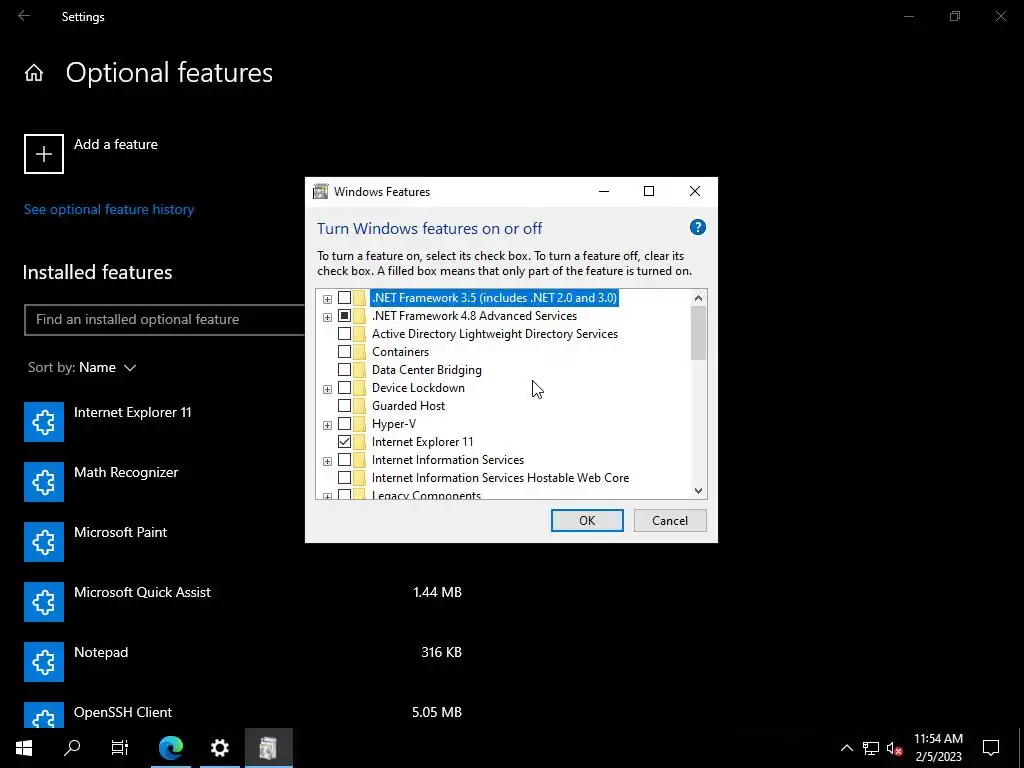Click OK in Windows Features

[x=587, y=520]
